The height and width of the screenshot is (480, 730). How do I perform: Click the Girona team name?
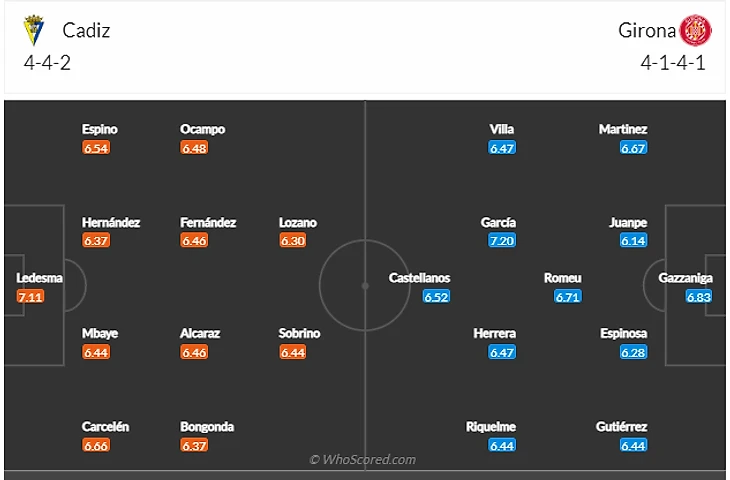click(646, 30)
